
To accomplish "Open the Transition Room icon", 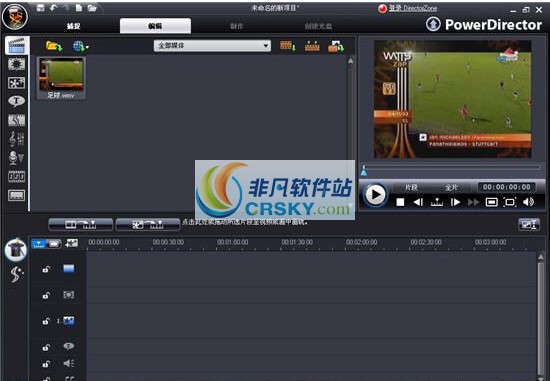I will [x=16, y=120].
